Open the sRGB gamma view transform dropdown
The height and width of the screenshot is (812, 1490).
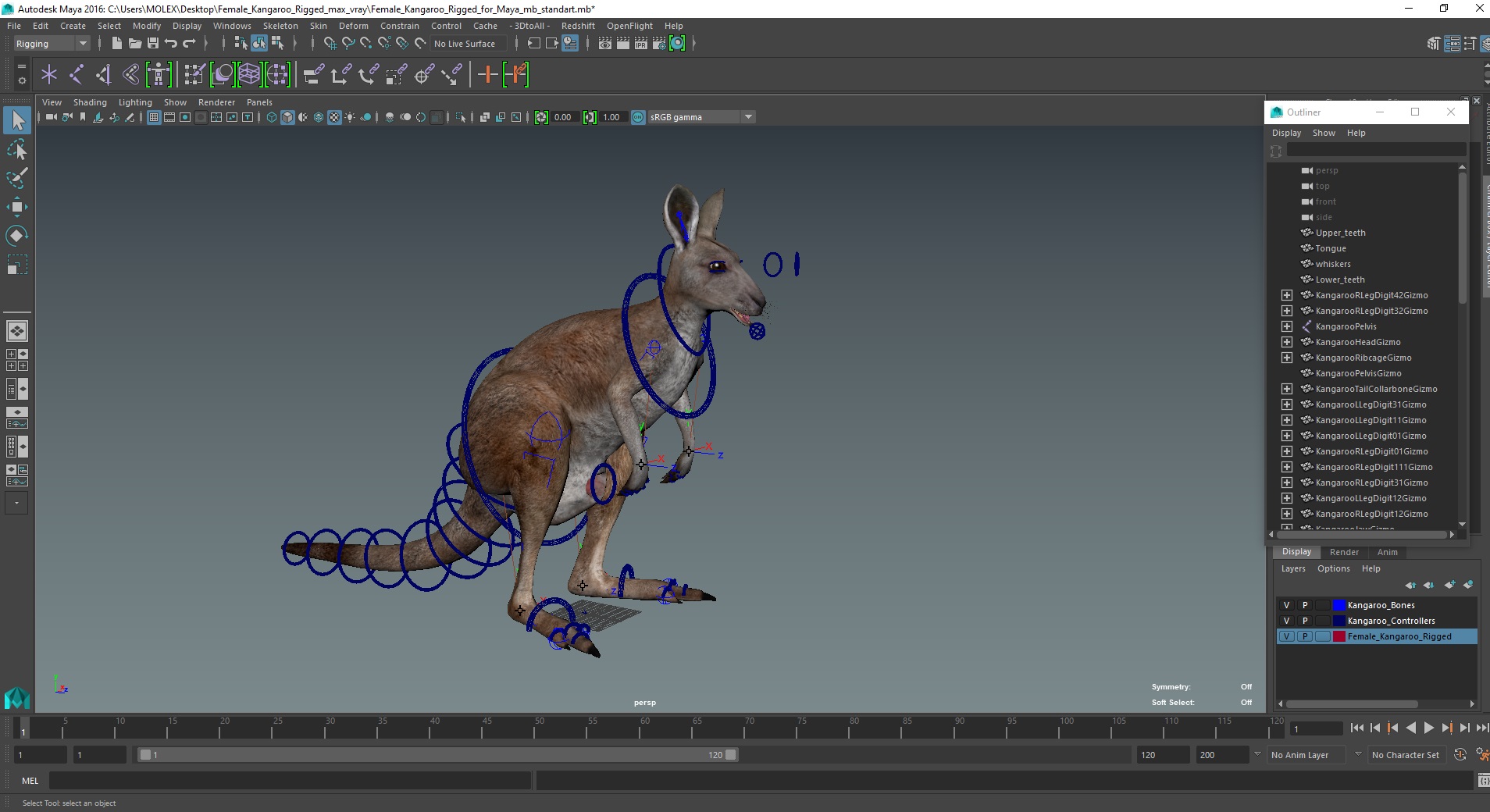point(748,117)
